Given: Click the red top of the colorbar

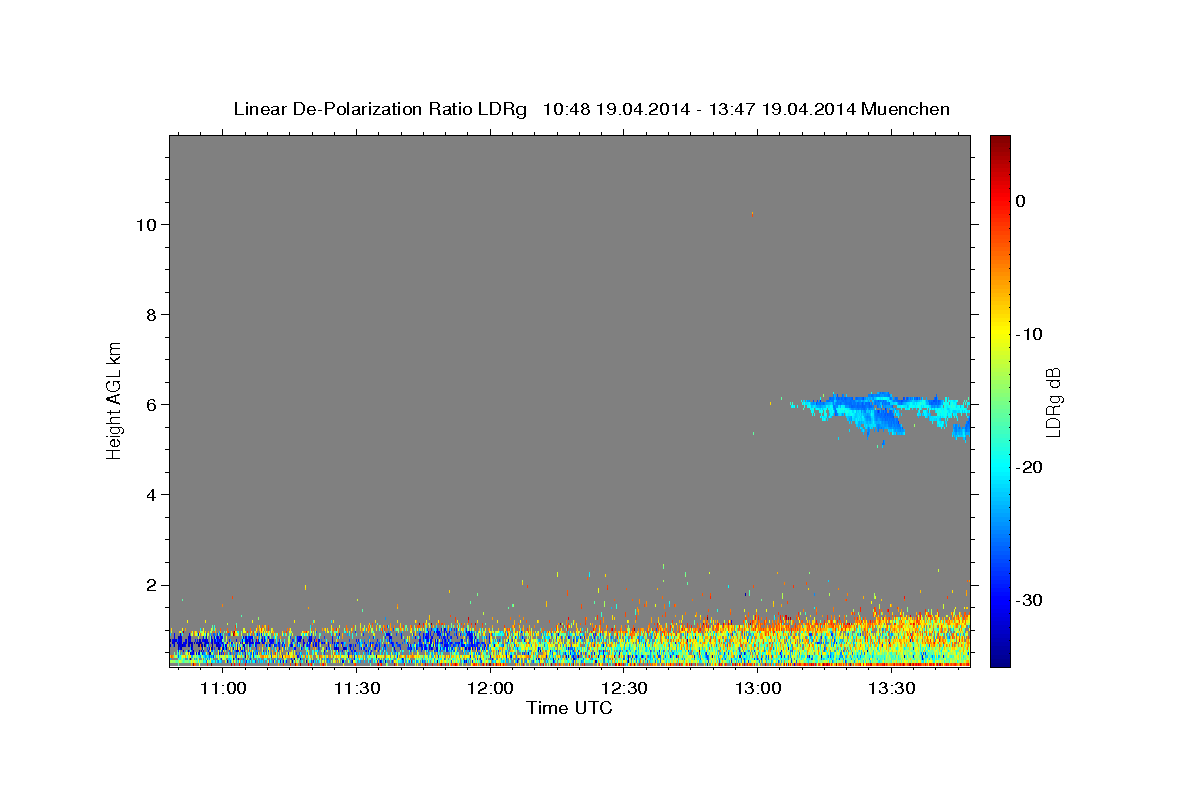Looking at the screenshot, I should click(1000, 148).
